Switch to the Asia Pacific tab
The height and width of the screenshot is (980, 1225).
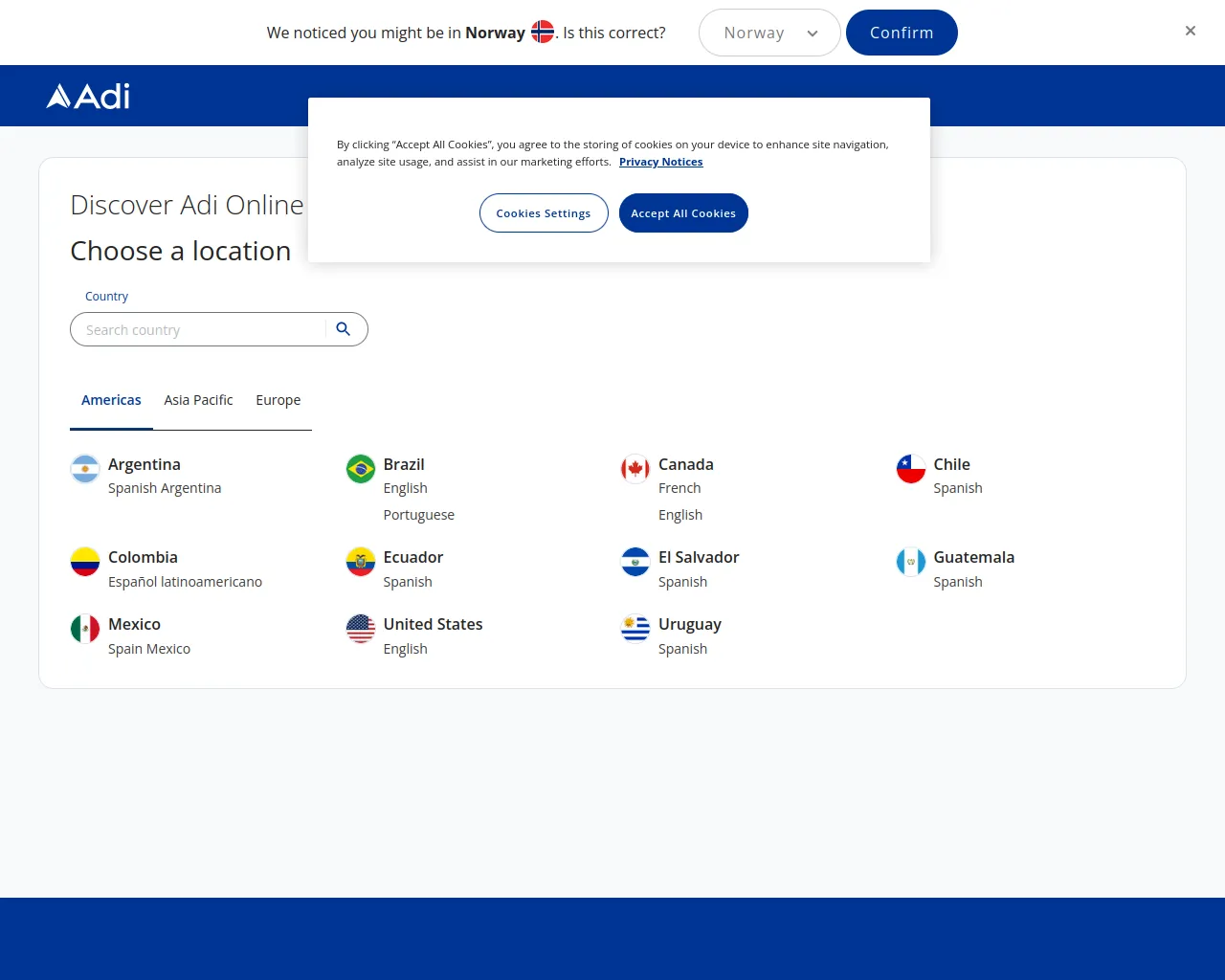[198, 400]
